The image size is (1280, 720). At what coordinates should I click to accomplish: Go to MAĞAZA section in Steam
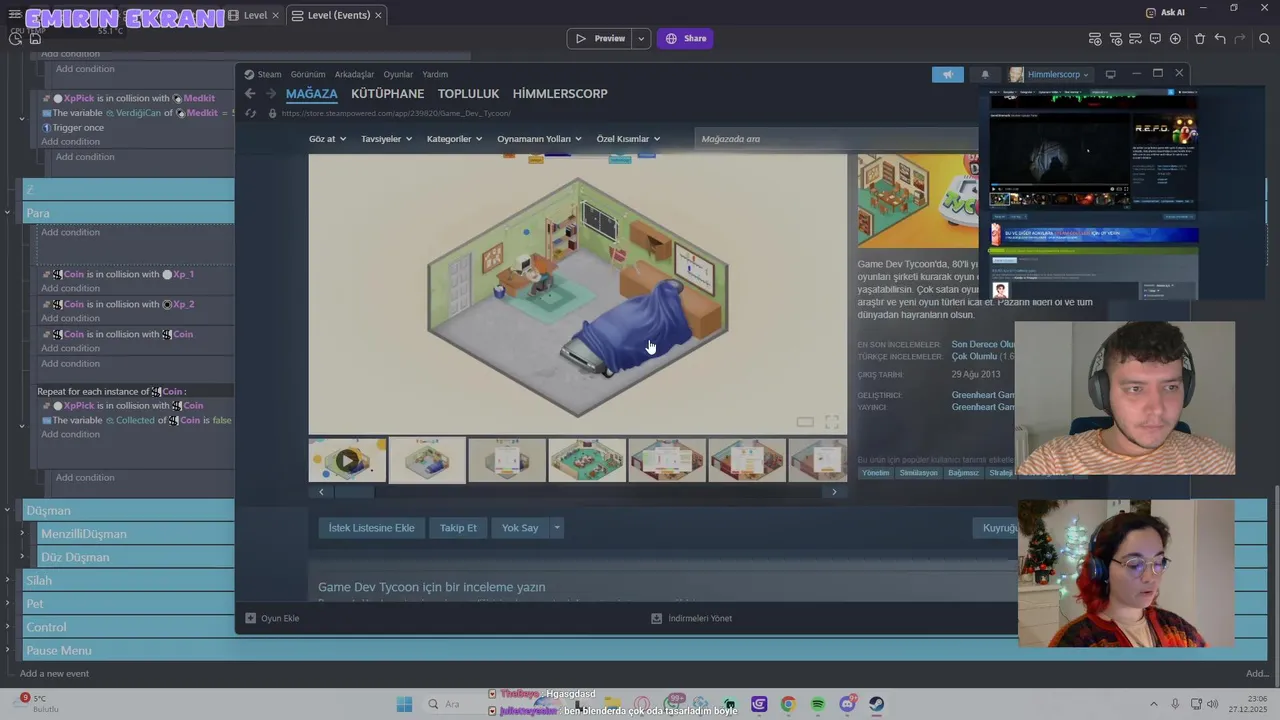coord(312,94)
